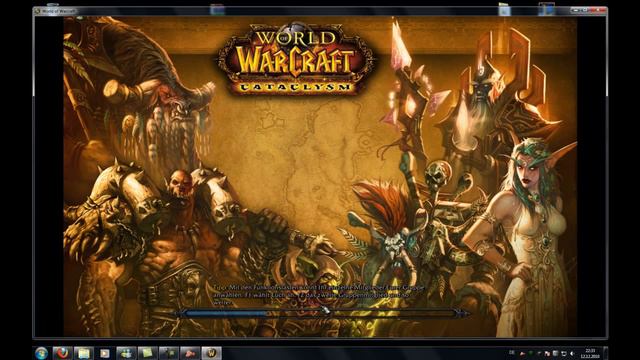Click the Show Desktop strip

pyautogui.click(x=606, y=353)
